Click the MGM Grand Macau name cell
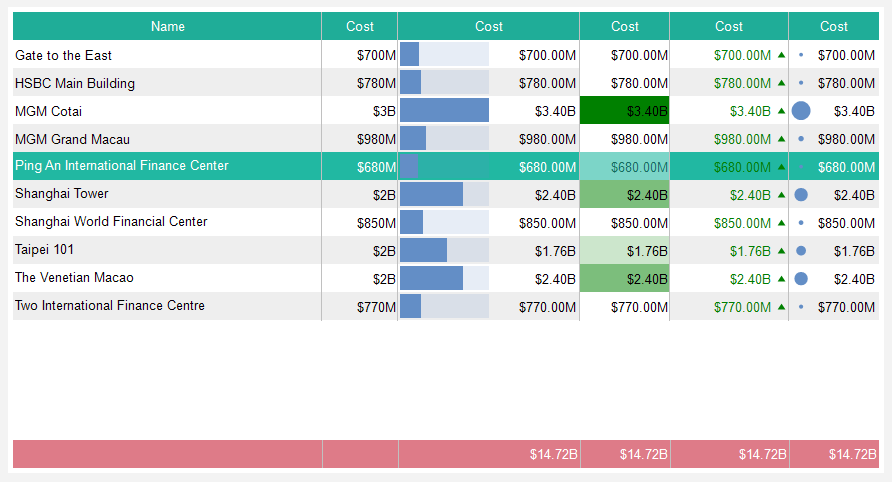 coord(72,139)
